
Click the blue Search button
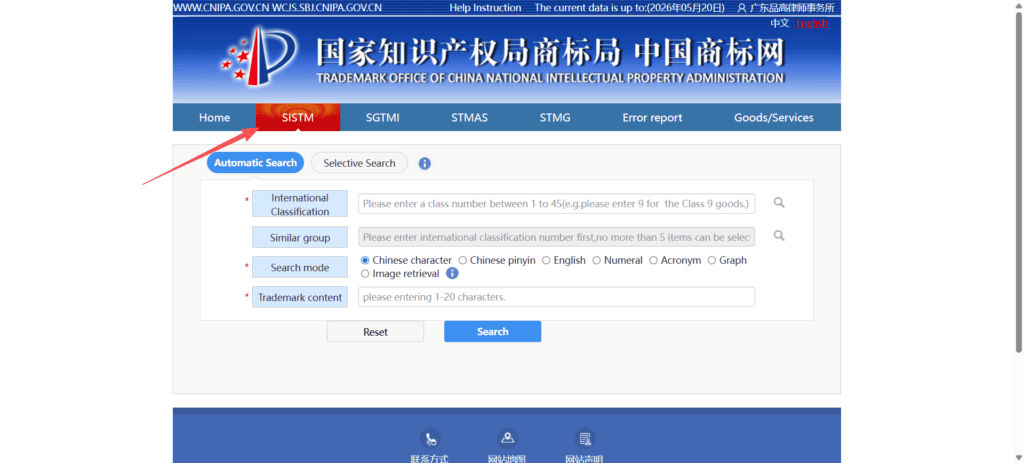pos(492,331)
